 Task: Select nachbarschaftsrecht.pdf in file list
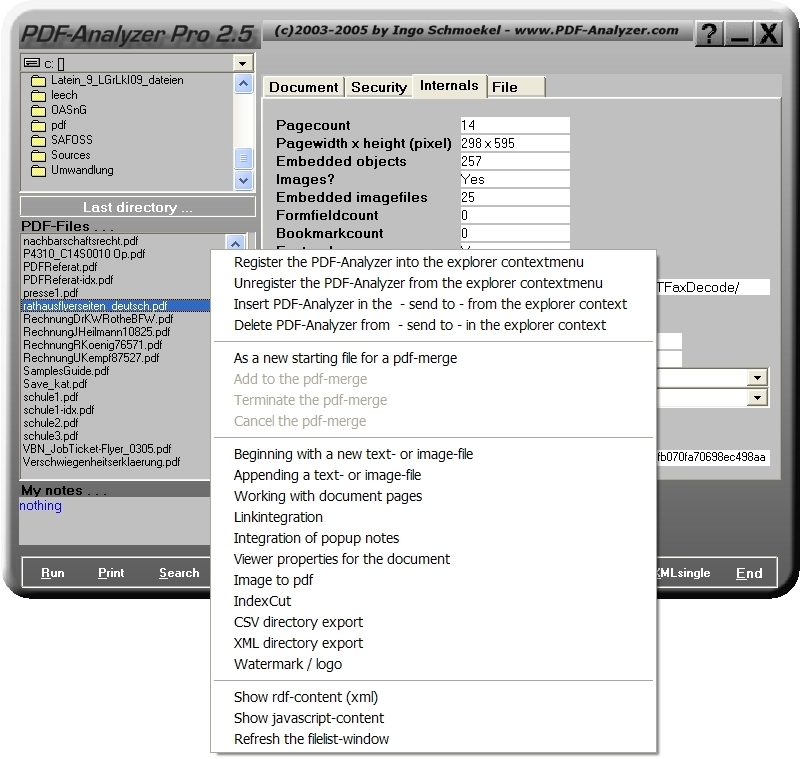81,241
